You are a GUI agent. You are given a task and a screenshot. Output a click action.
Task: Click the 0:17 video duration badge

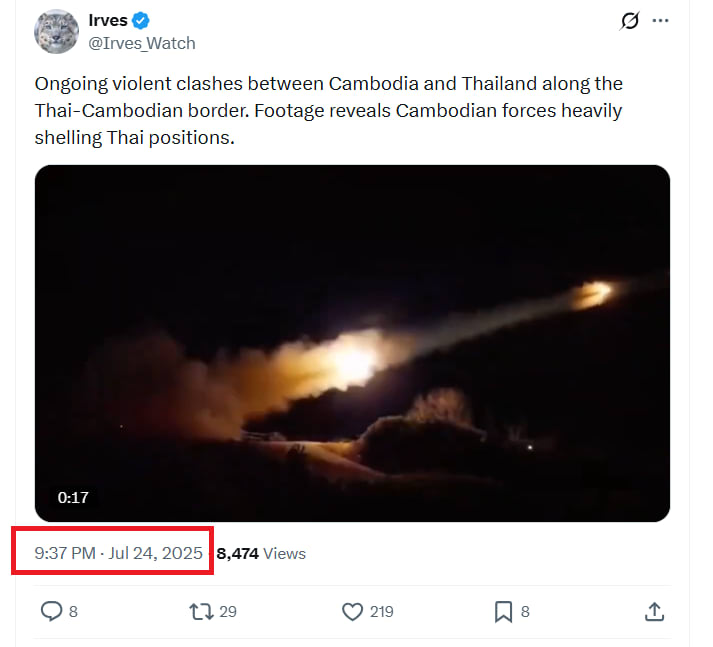[x=74, y=496]
